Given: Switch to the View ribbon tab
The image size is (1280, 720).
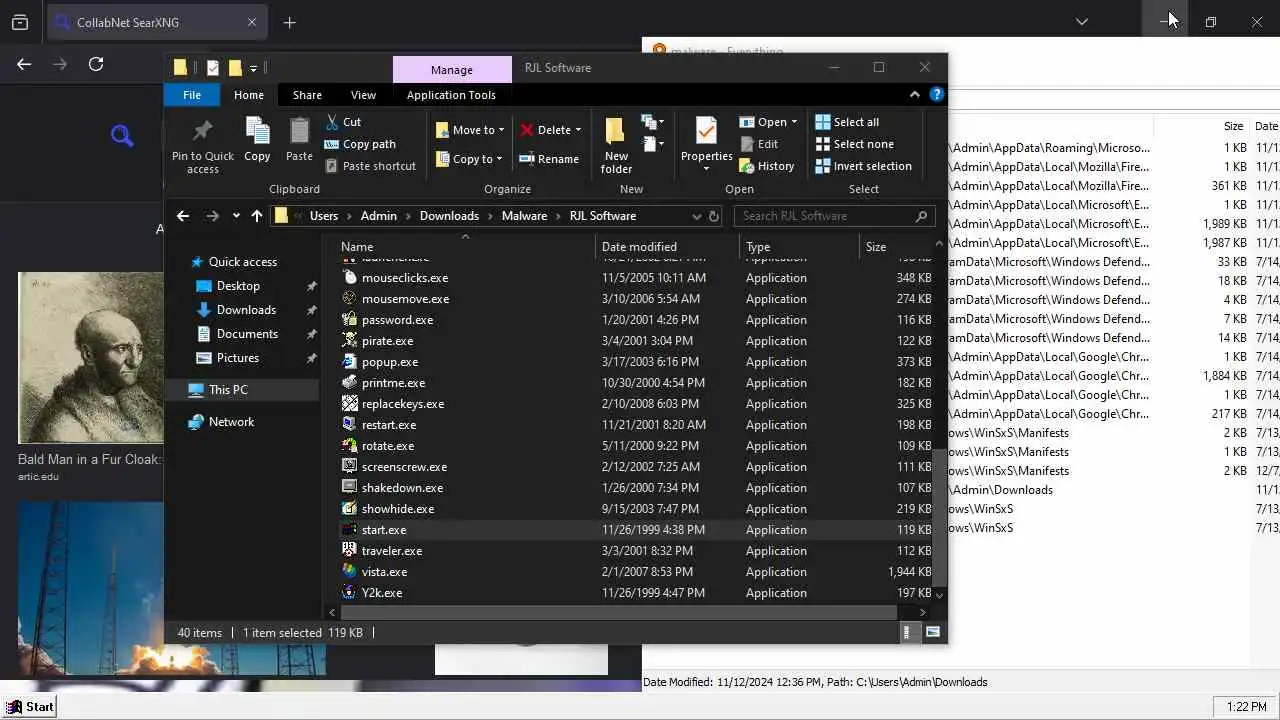Looking at the screenshot, I should [x=363, y=95].
